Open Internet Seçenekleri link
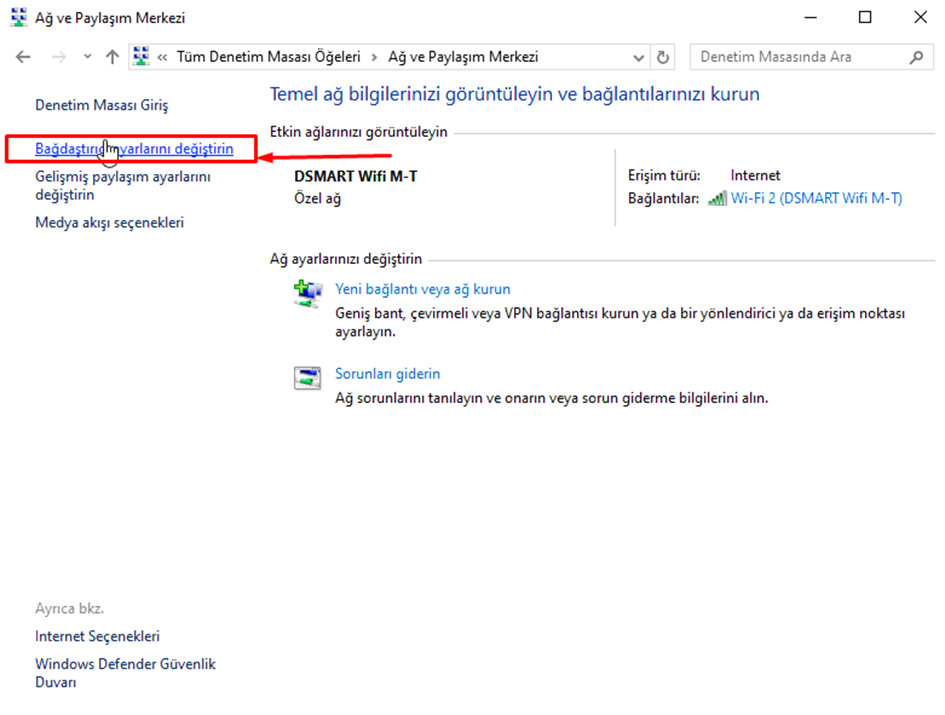945x715 pixels. [97, 636]
